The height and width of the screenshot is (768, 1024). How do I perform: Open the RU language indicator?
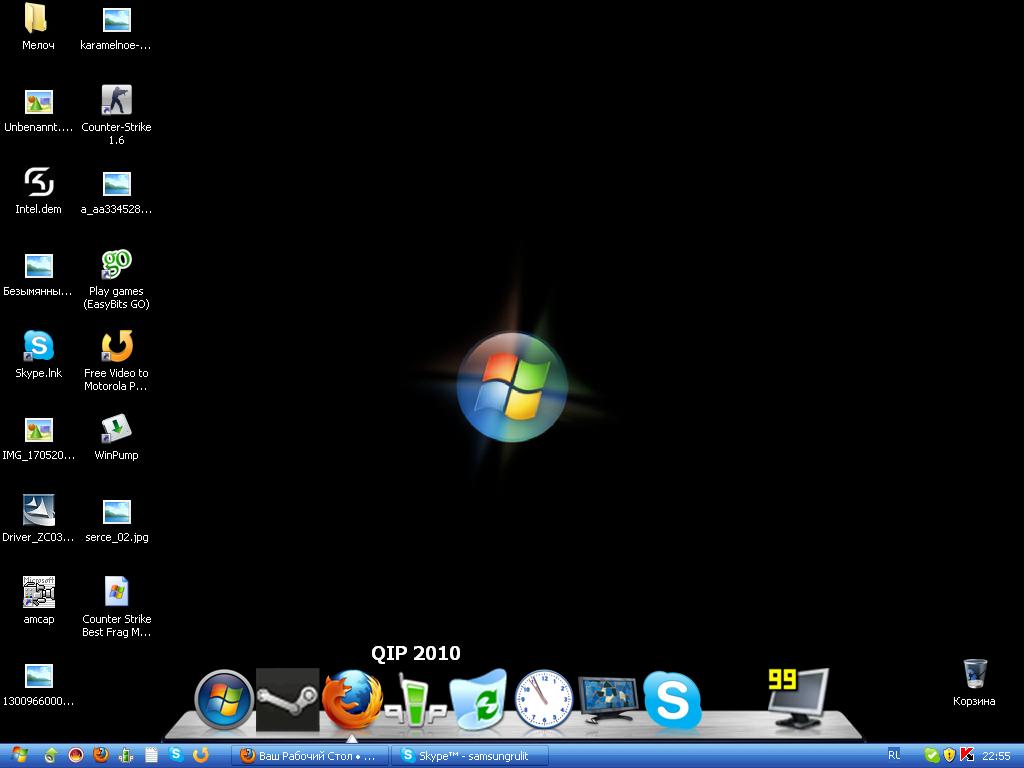point(894,755)
